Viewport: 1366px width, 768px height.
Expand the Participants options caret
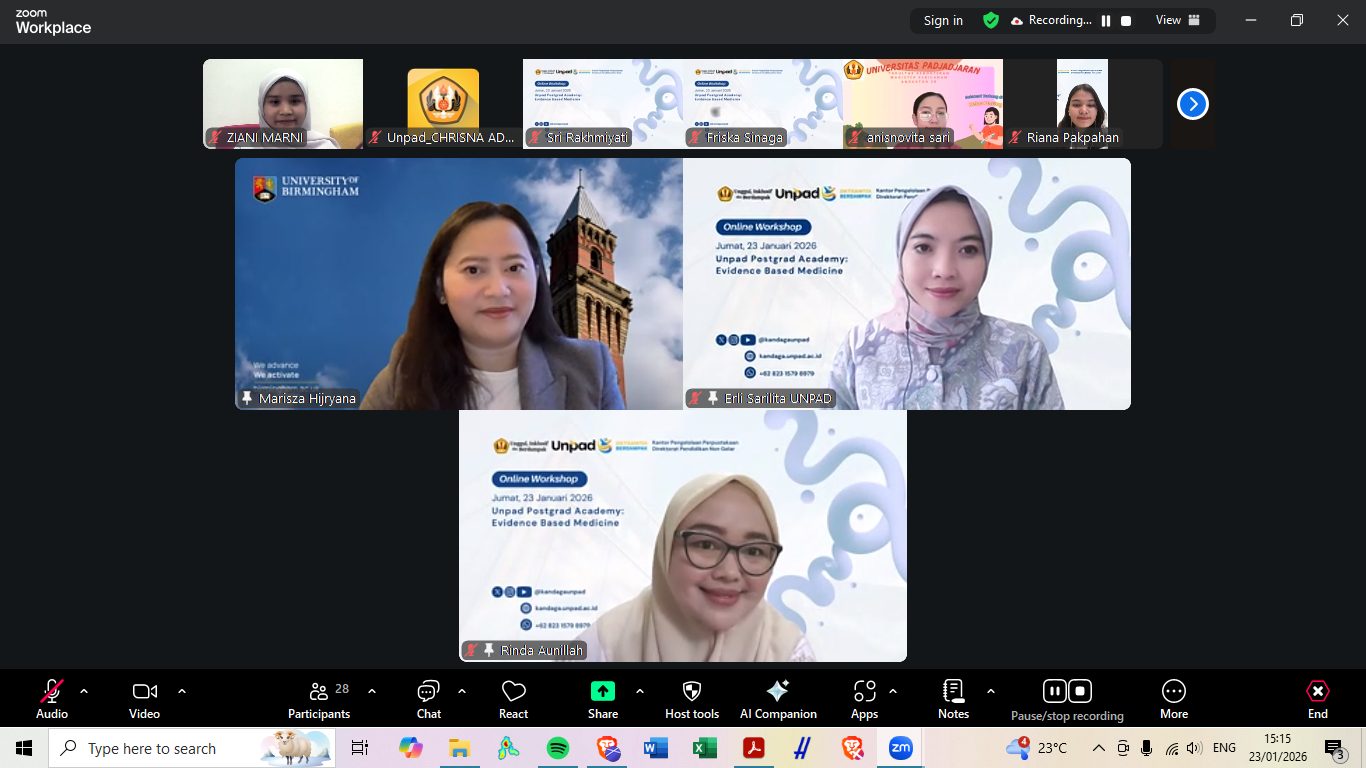coord(372,691)
